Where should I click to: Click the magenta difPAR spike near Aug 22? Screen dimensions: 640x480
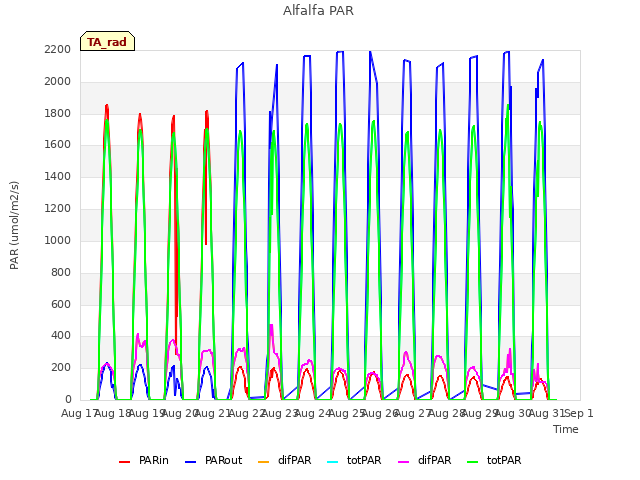[x=271, y=325]
